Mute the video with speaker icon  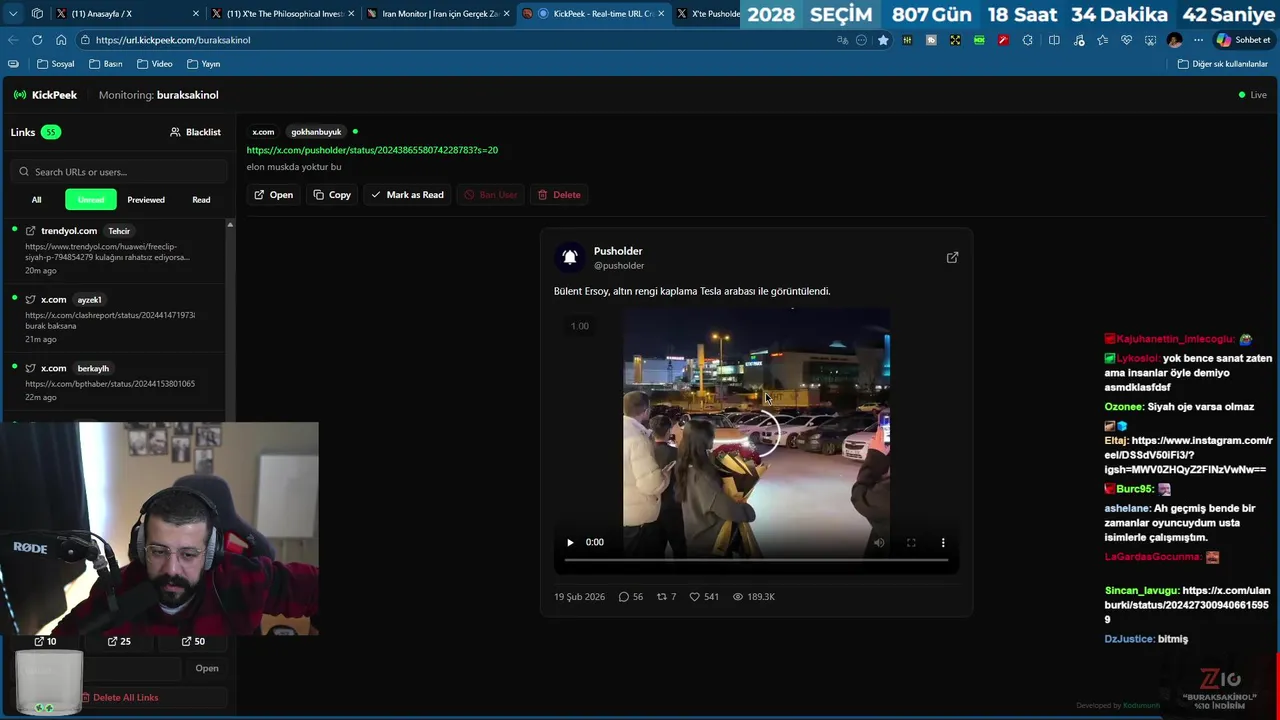tap(879, 542)
